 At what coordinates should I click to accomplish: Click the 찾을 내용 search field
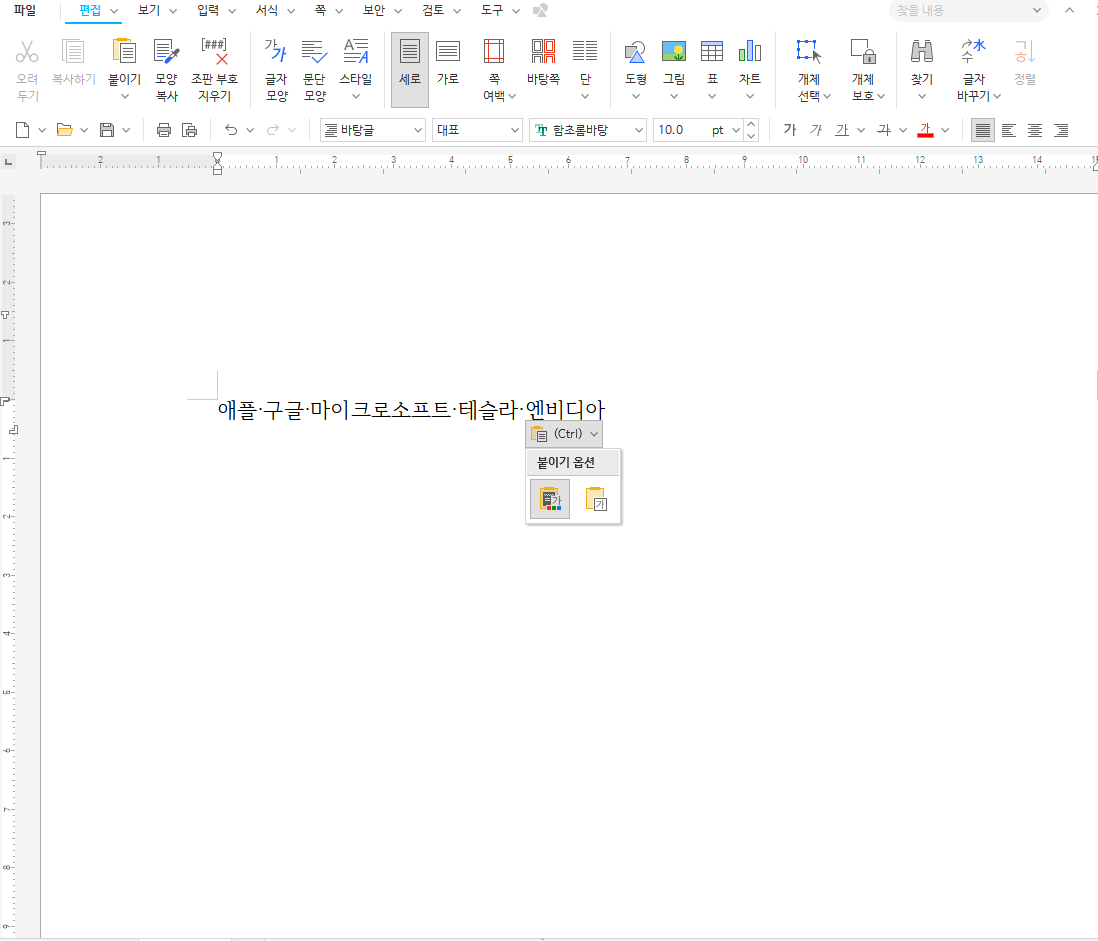coord(968,11)
